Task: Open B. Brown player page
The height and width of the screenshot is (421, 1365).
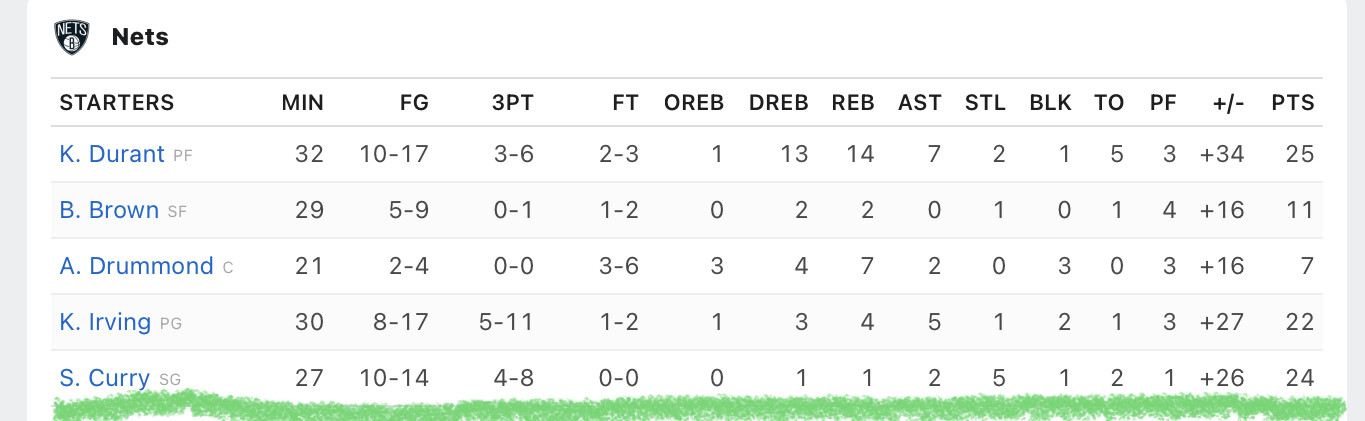Action: pyautogui.click(x=109, y=210)
